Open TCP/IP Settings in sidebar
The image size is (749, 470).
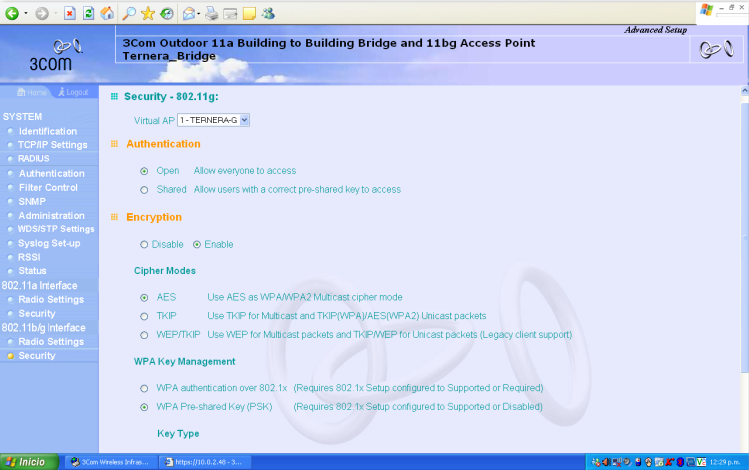[52, 145]
